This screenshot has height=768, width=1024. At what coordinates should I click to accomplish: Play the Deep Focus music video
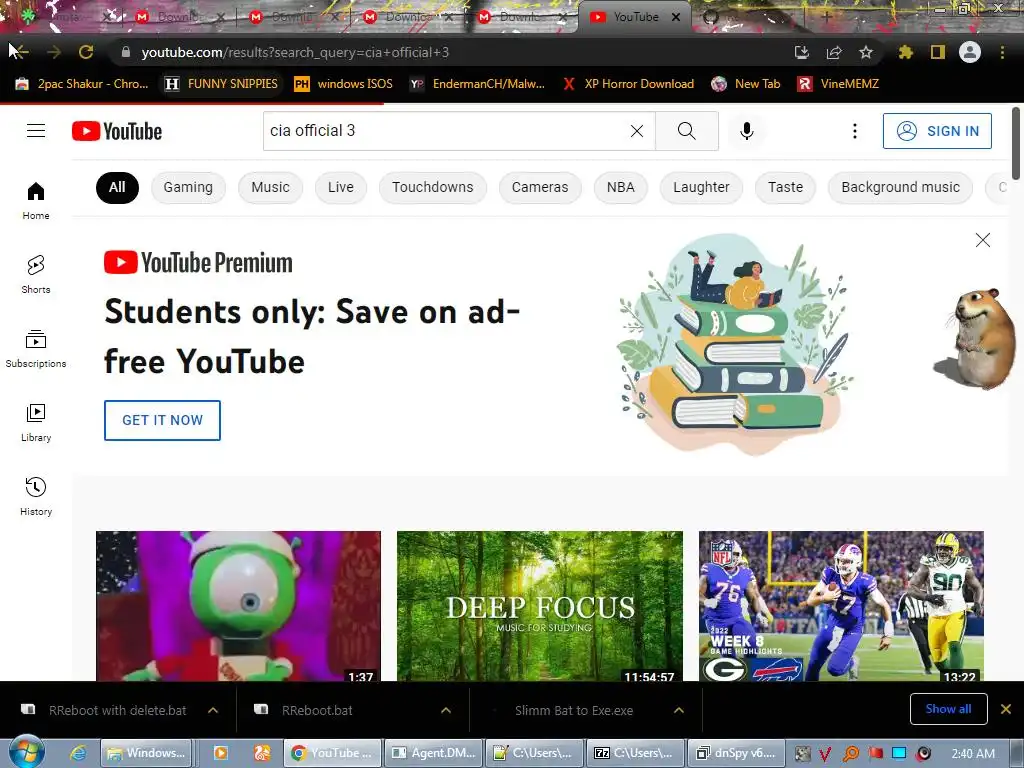[540, 606]
